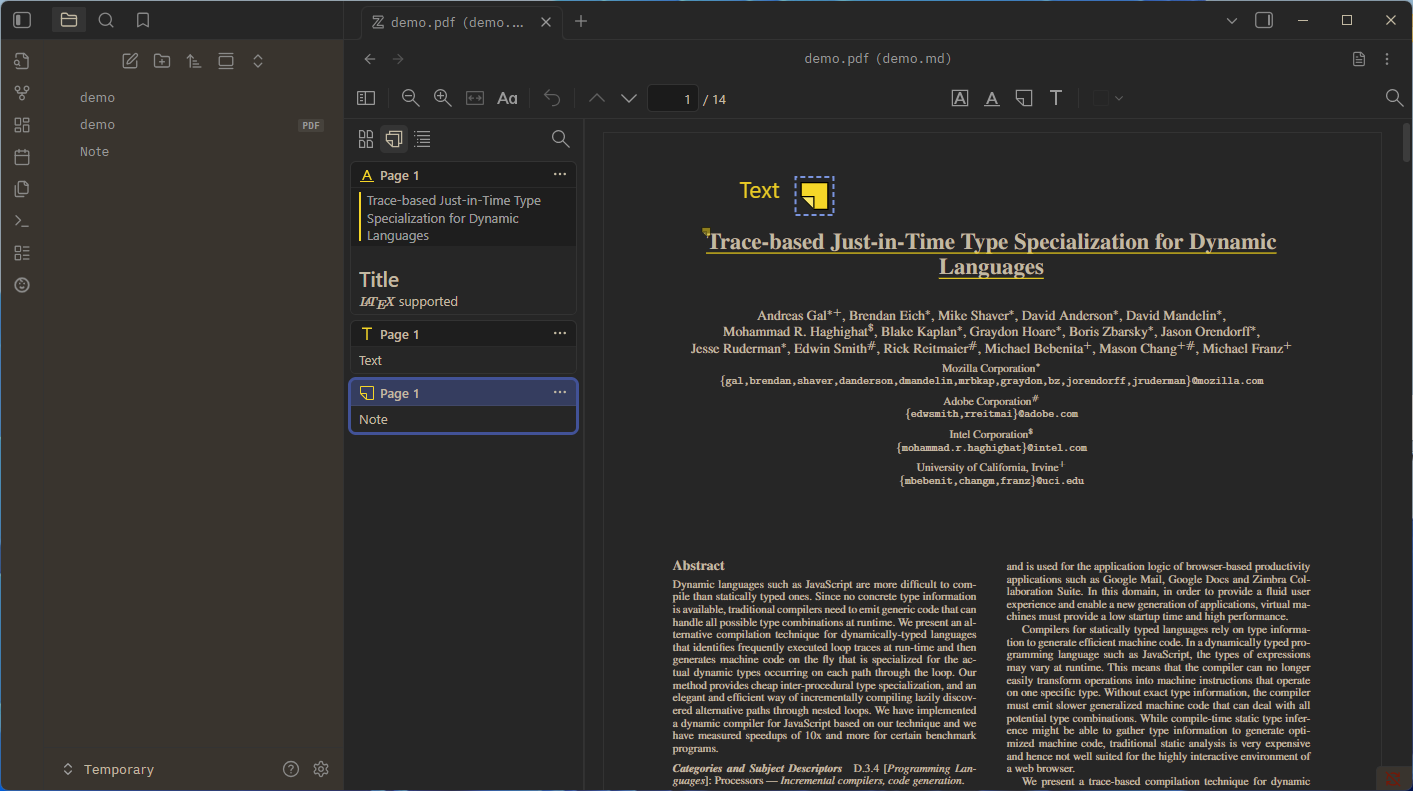The width and height of the screenshot is (1413, 791).
Task: Open the Settings gear
Action: tap(321, 768)
